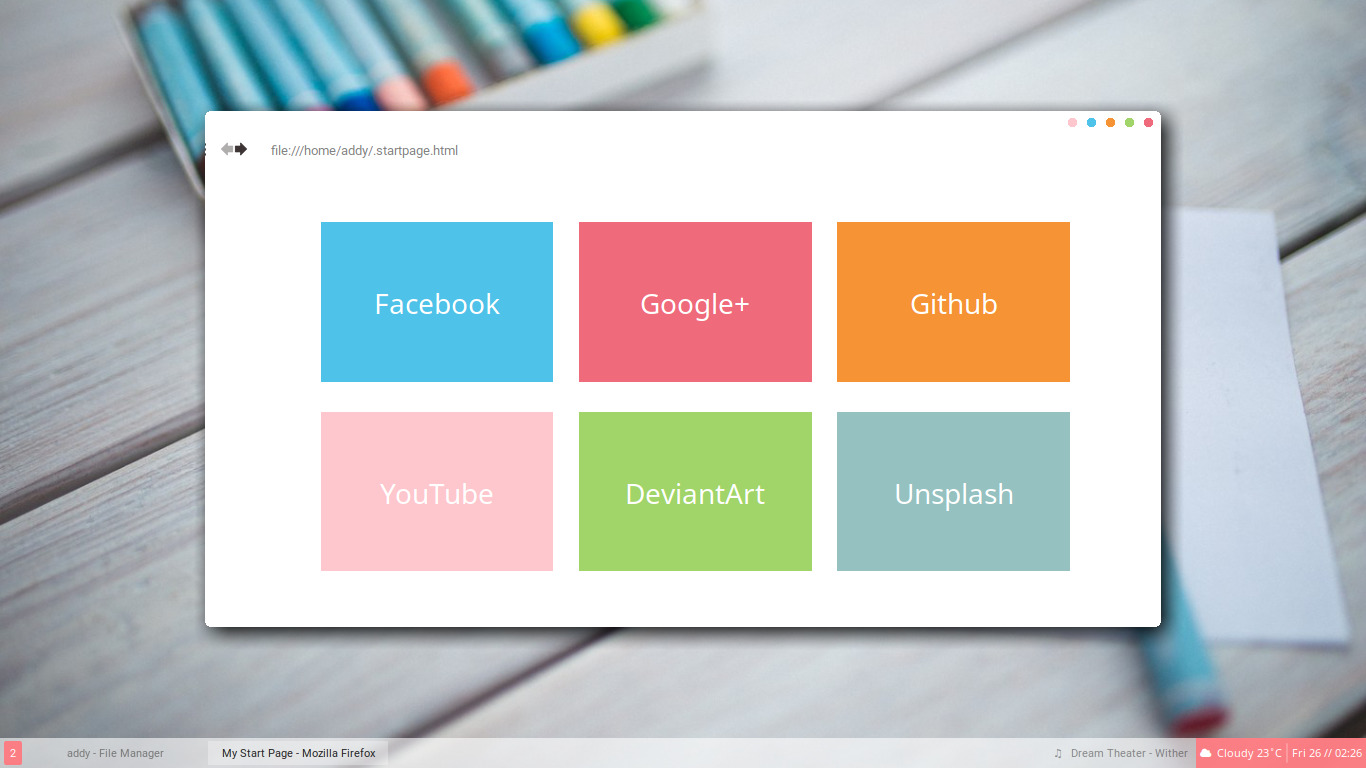Click workspace number 2 indicator
Viewport: 1366px width, 768px height.
[x=12, y=753]
